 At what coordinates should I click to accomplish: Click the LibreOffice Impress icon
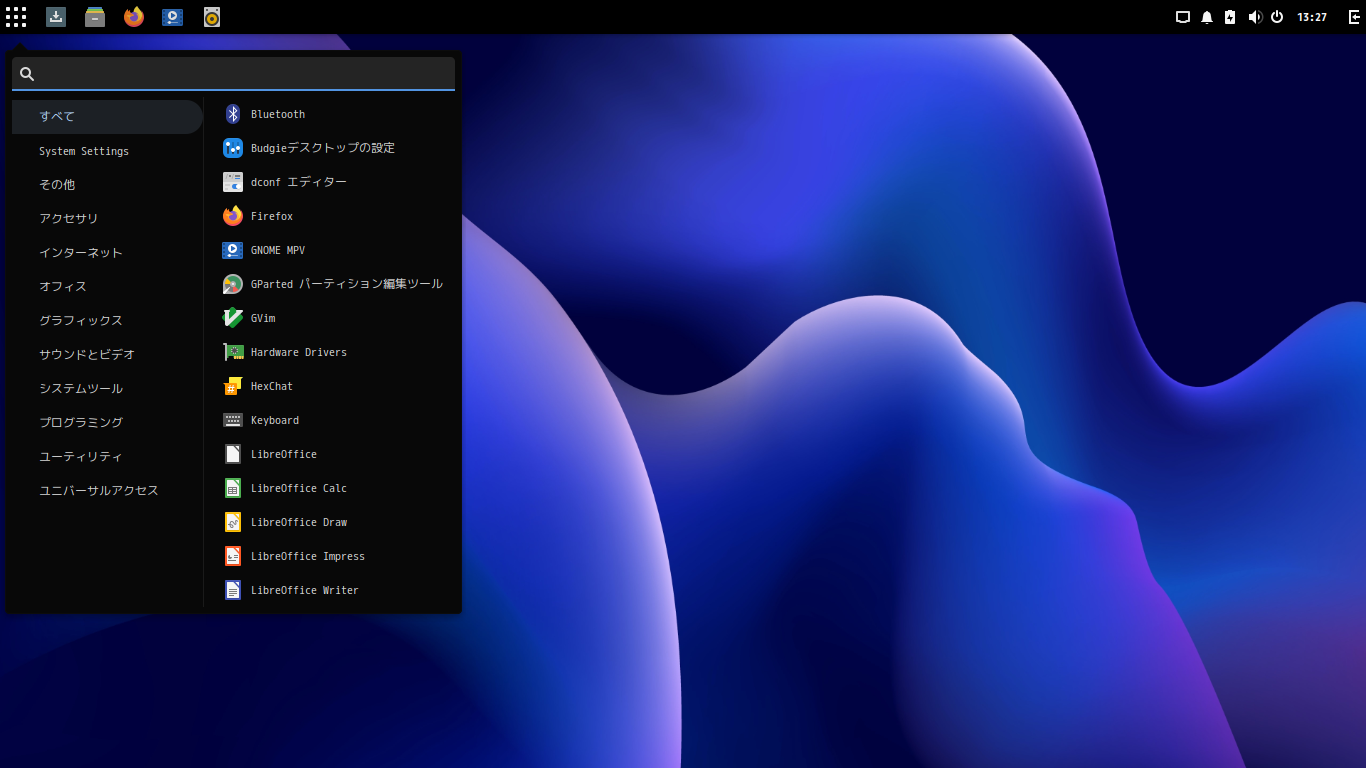[233, 556]
